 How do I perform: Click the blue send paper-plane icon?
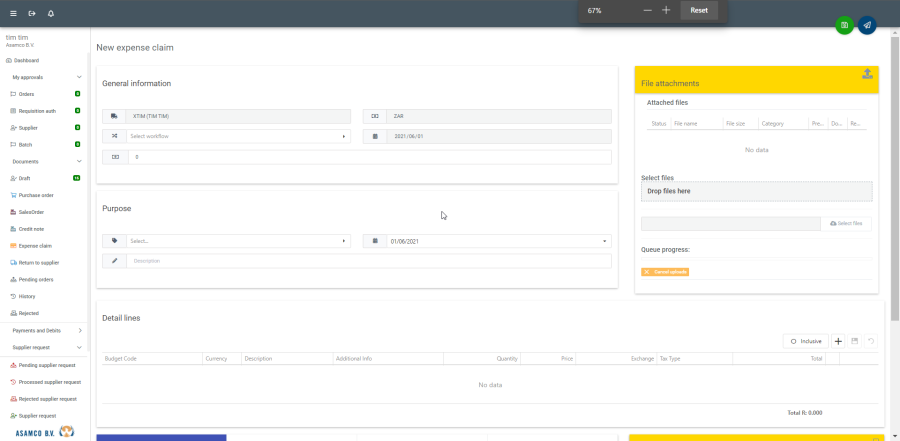click(867, 25)
